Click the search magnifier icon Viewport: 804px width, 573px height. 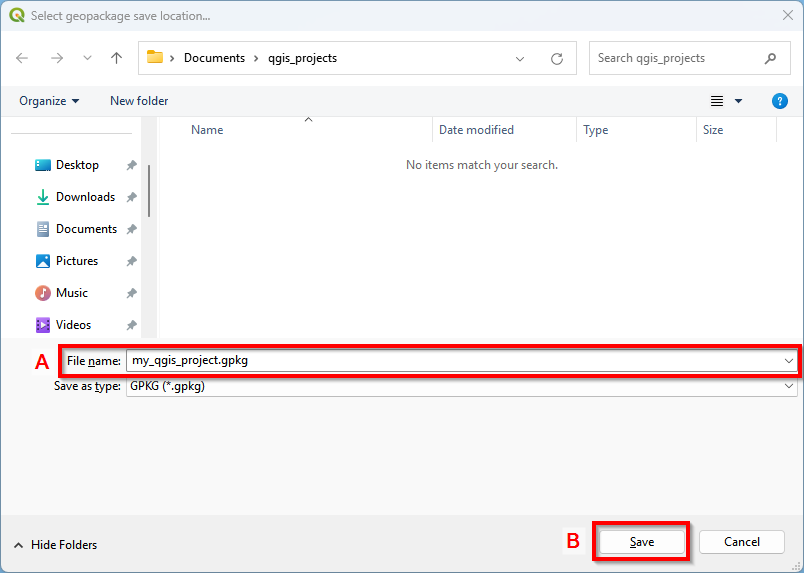pos(770,58)
